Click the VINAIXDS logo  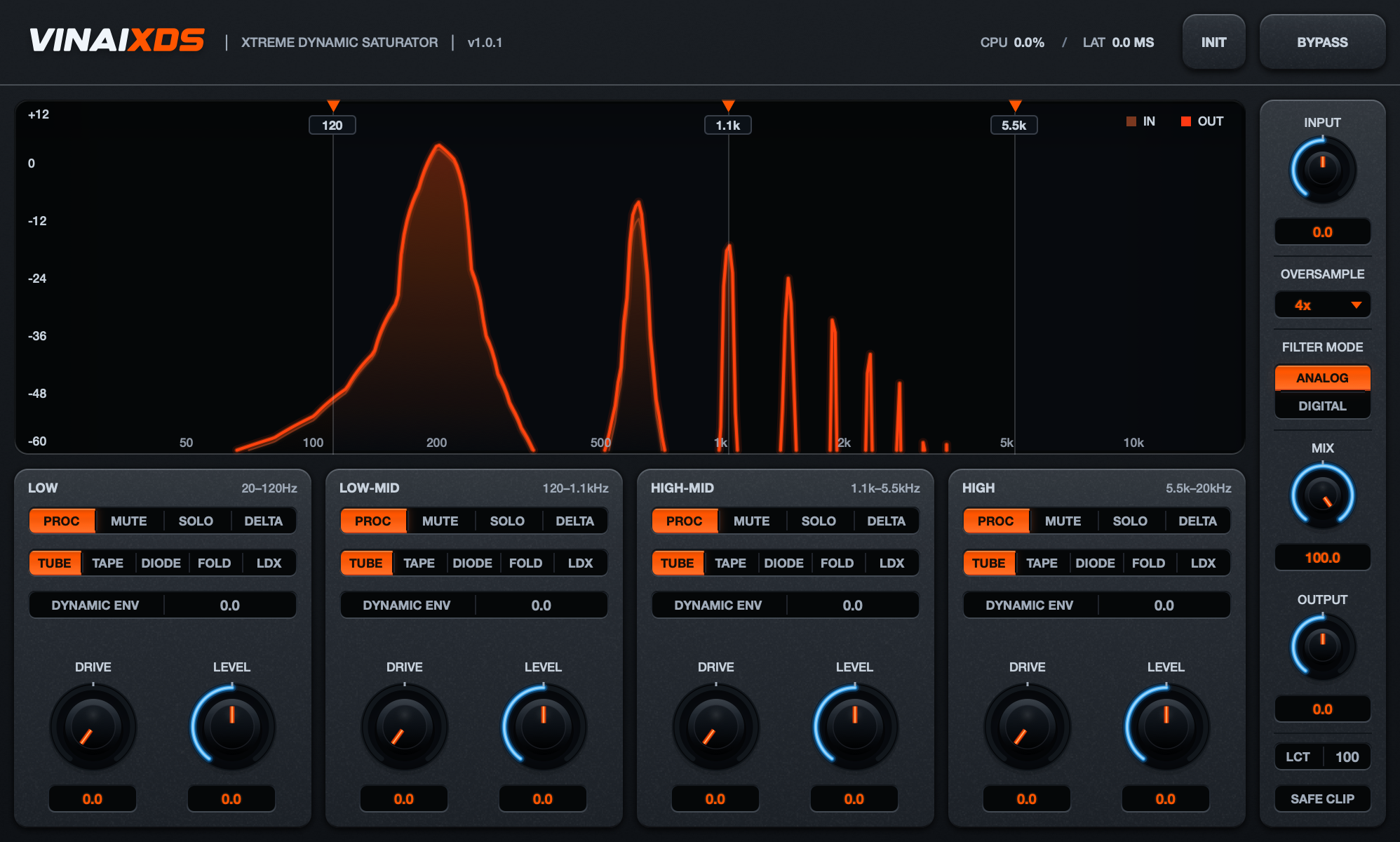tap(117, 41)
